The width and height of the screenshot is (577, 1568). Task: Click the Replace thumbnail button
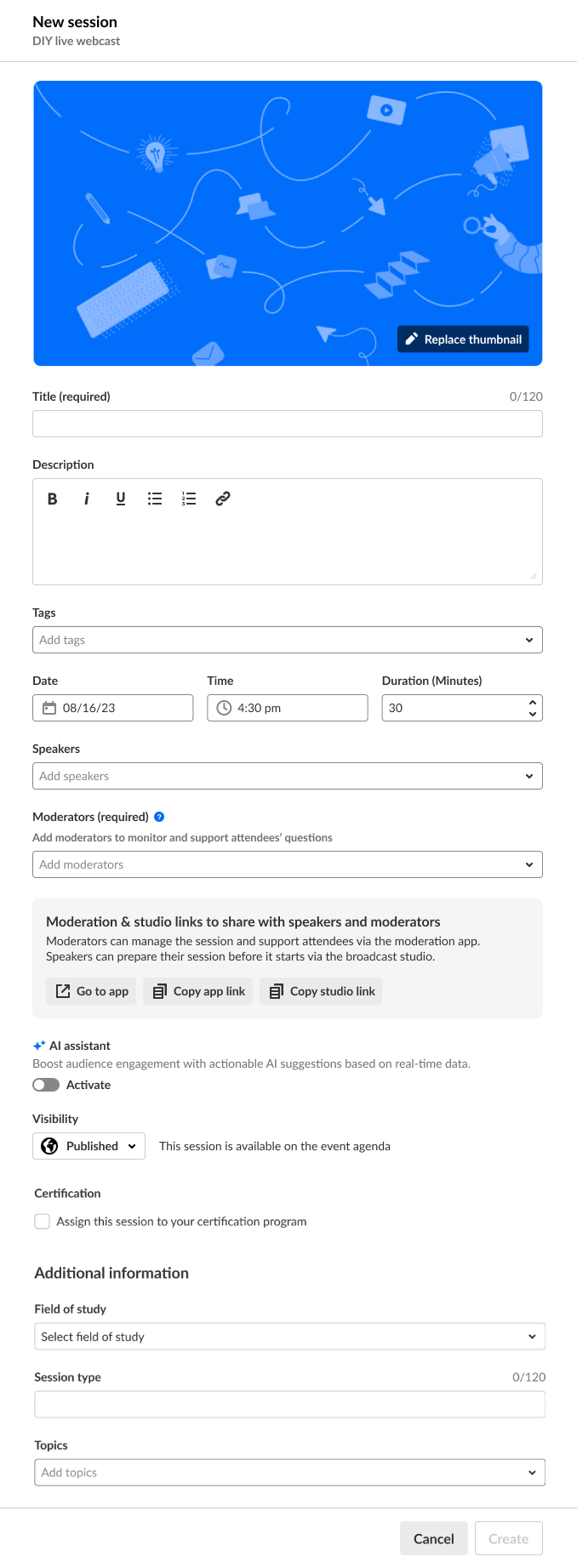[463, 339]
